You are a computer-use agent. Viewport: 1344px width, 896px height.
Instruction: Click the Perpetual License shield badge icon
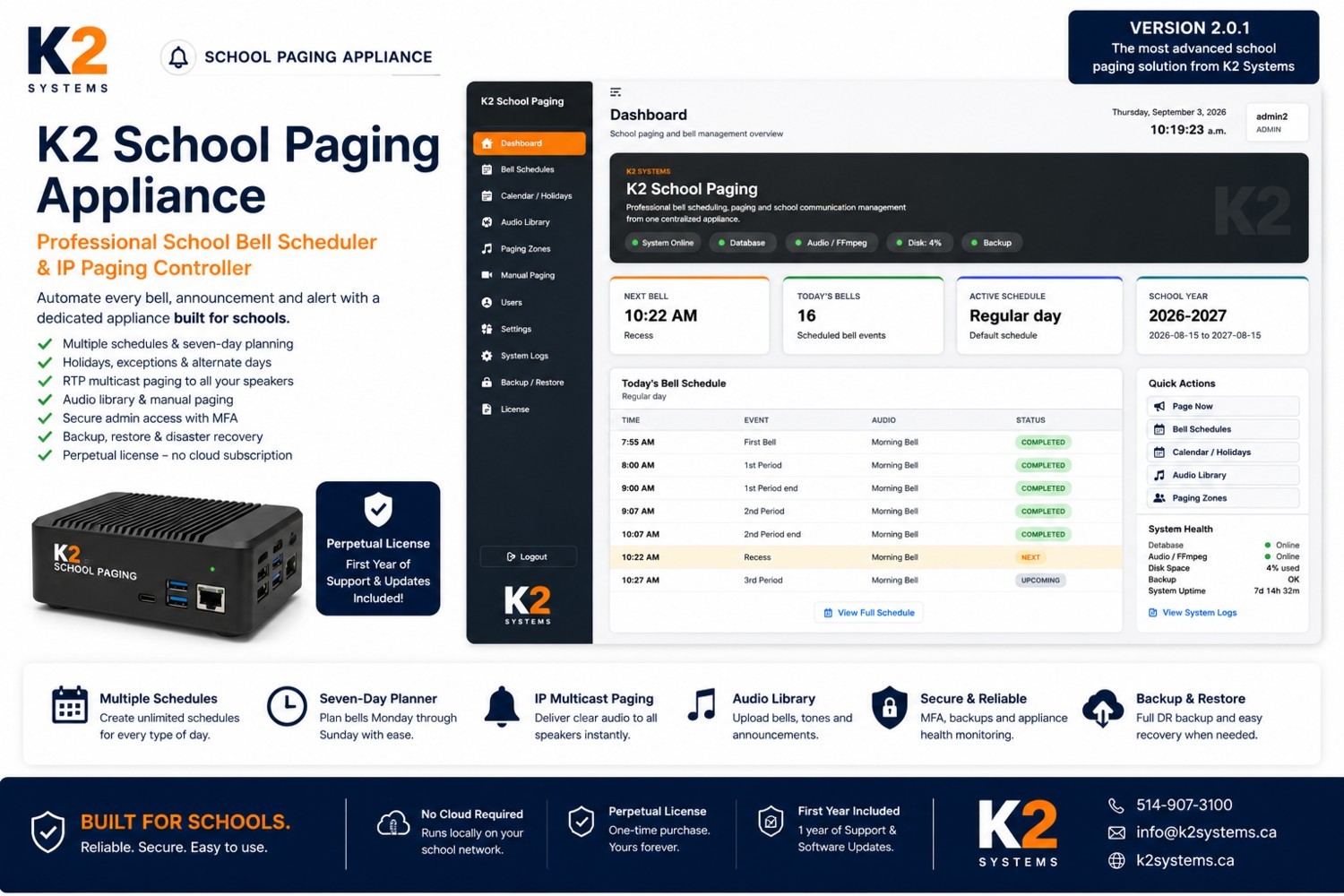[x=378, y=510]
